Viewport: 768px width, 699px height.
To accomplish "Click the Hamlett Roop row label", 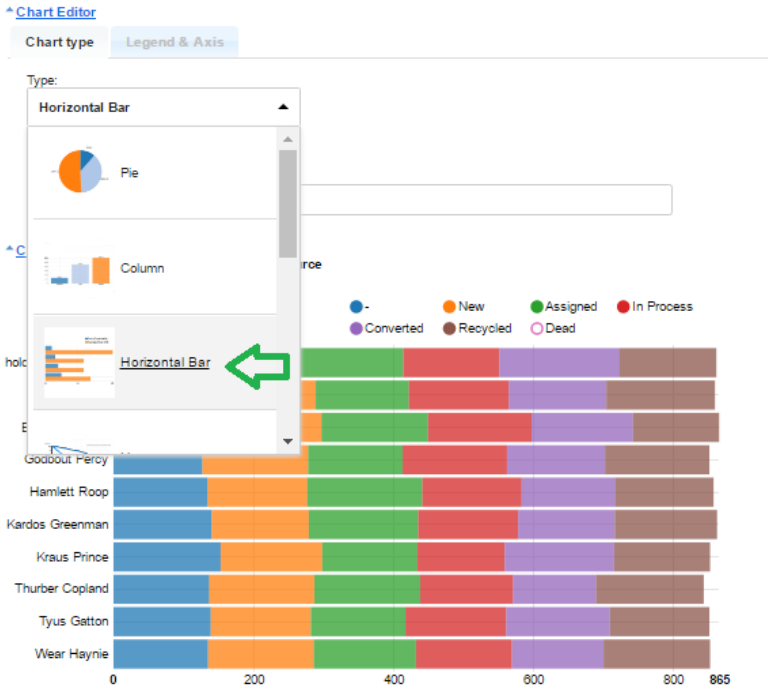I will coord(69,492).
